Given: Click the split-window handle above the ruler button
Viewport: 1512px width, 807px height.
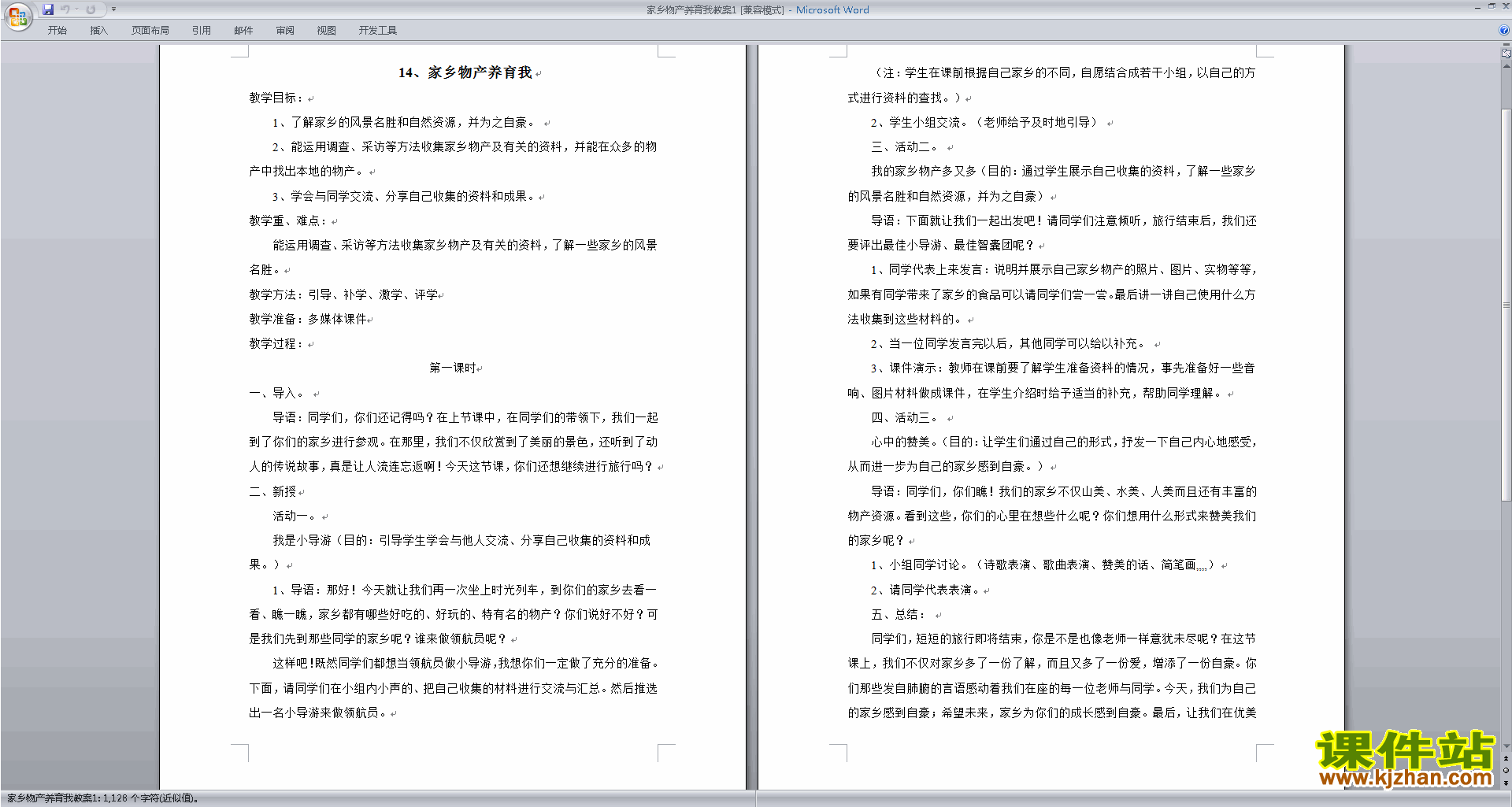Looking at the screenshot, I should [1506, 45].
